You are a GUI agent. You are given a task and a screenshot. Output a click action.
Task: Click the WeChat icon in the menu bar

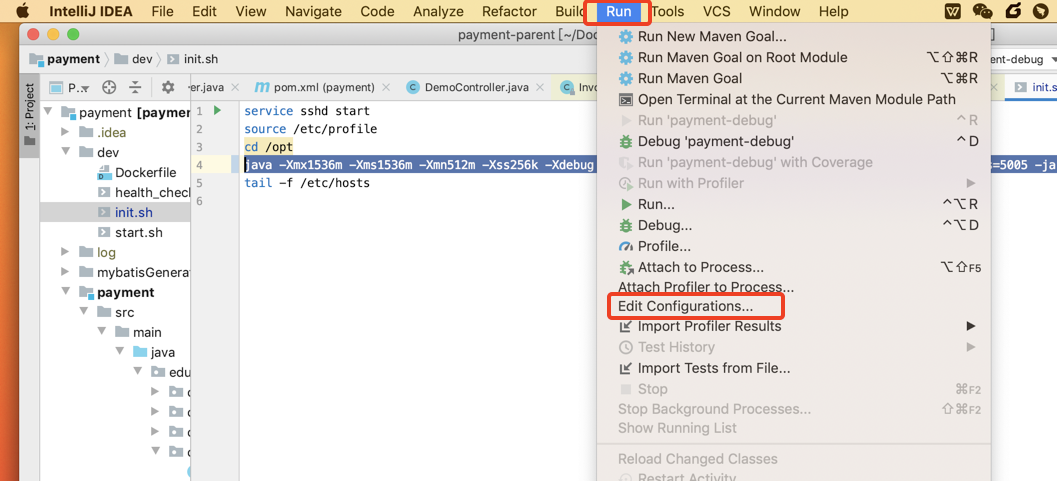(x=983, y=11)
